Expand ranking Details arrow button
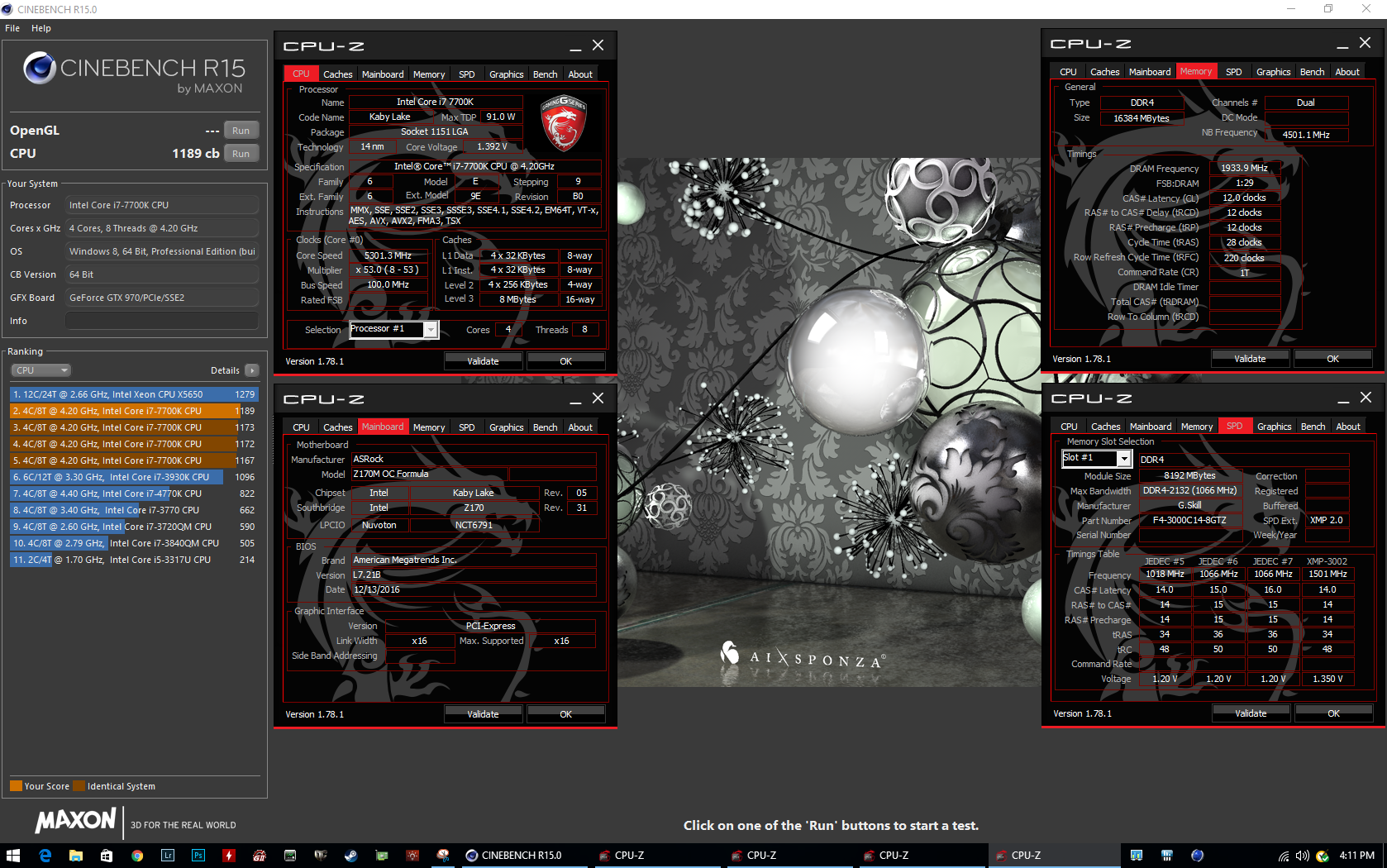1387x868 pixels. (252, 370)
